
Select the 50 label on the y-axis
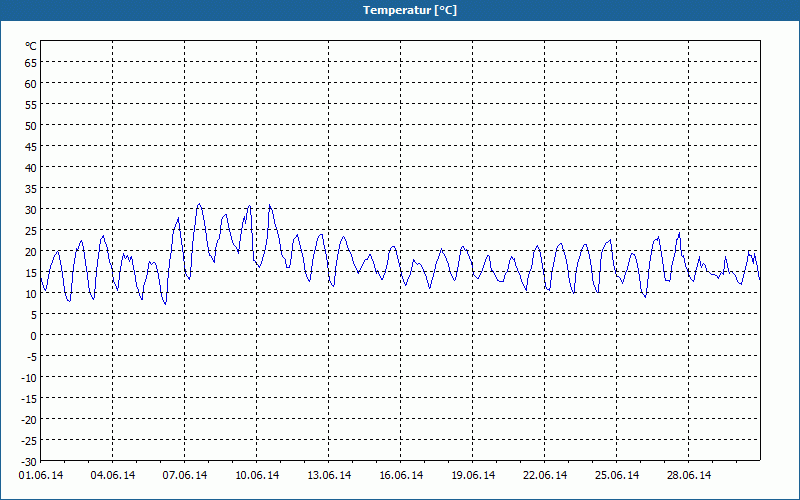tap(31, 126)
